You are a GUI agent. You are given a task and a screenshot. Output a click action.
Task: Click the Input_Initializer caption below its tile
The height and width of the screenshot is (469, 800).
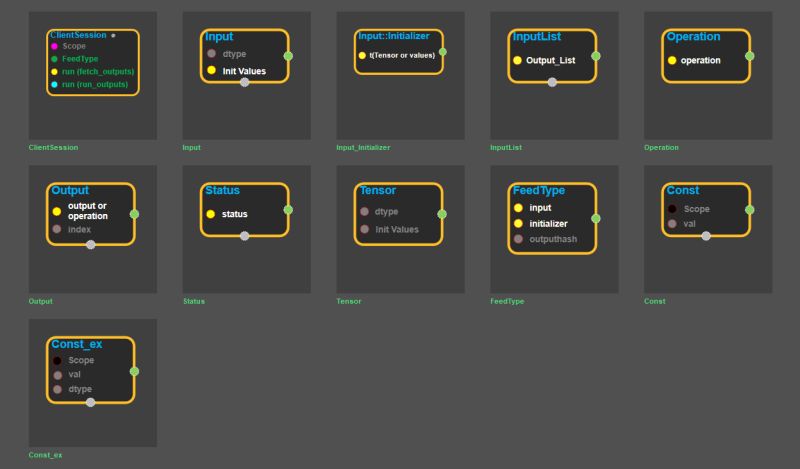pyautogui.click(x=363, y=147)
